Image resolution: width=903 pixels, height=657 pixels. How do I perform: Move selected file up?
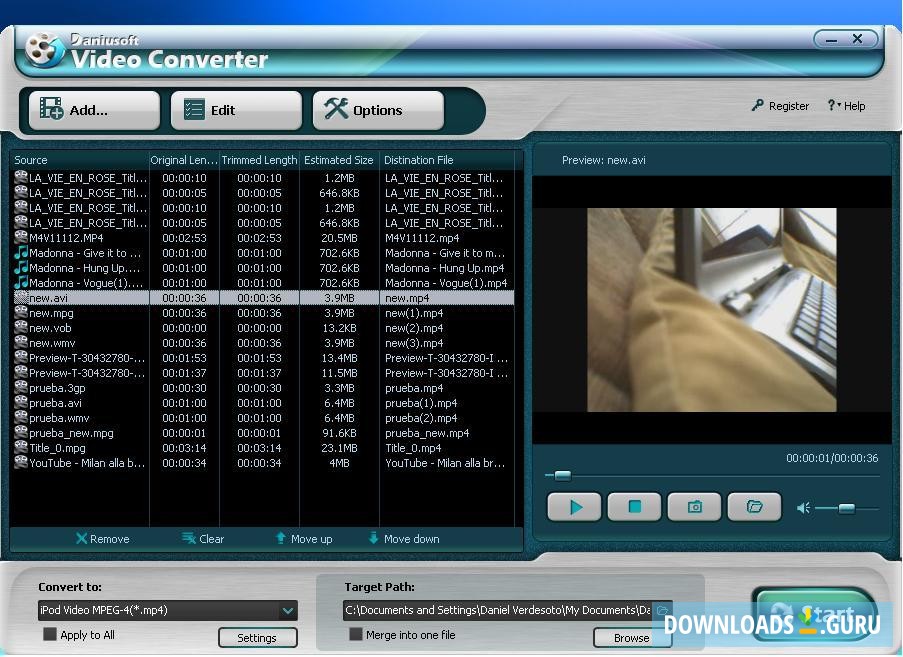point(304,539)
